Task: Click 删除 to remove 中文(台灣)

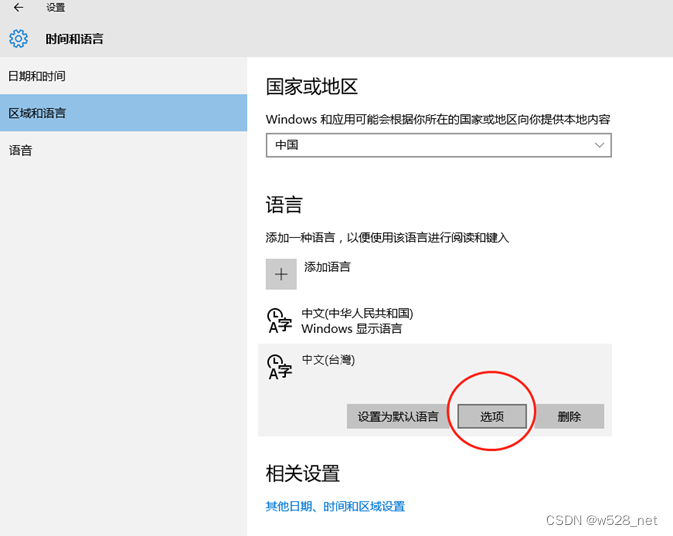Action: point(569,416)
